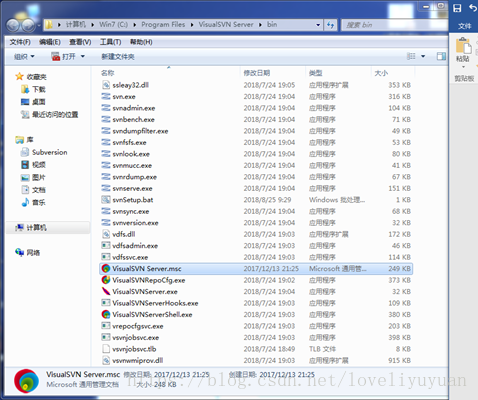Click the Undo icon in Word window
478x400 pixels.
473,8
